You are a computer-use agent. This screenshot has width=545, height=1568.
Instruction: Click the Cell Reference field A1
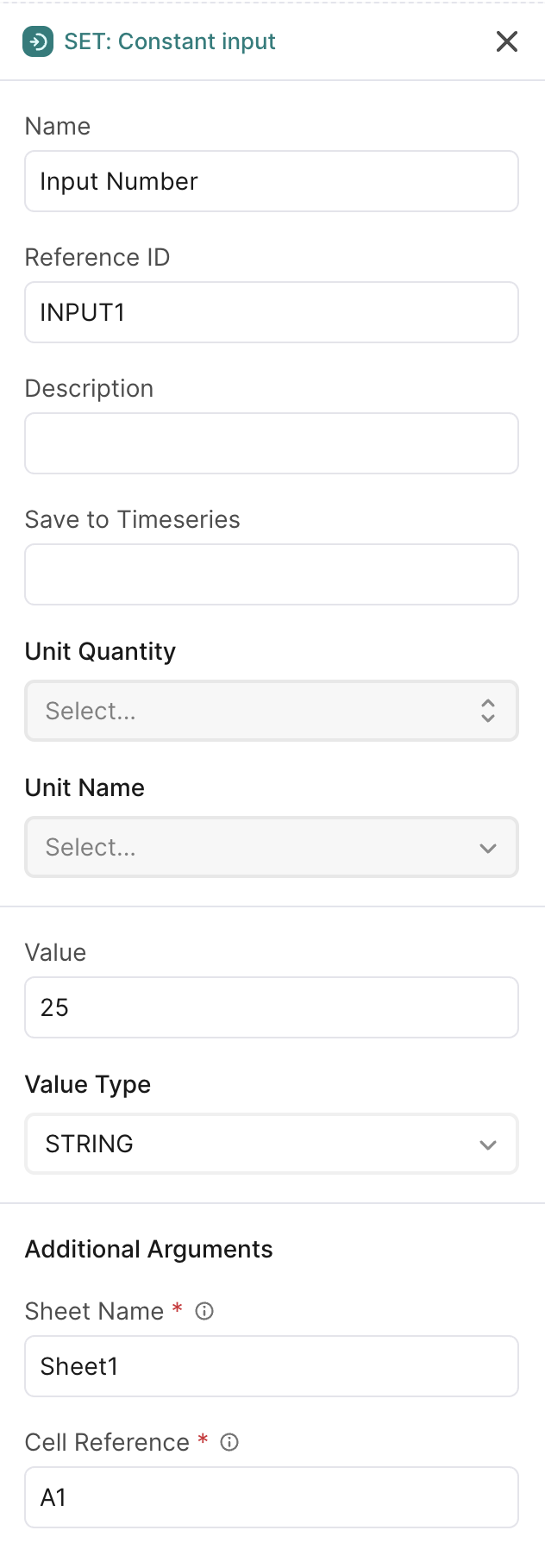[272, 1497]
